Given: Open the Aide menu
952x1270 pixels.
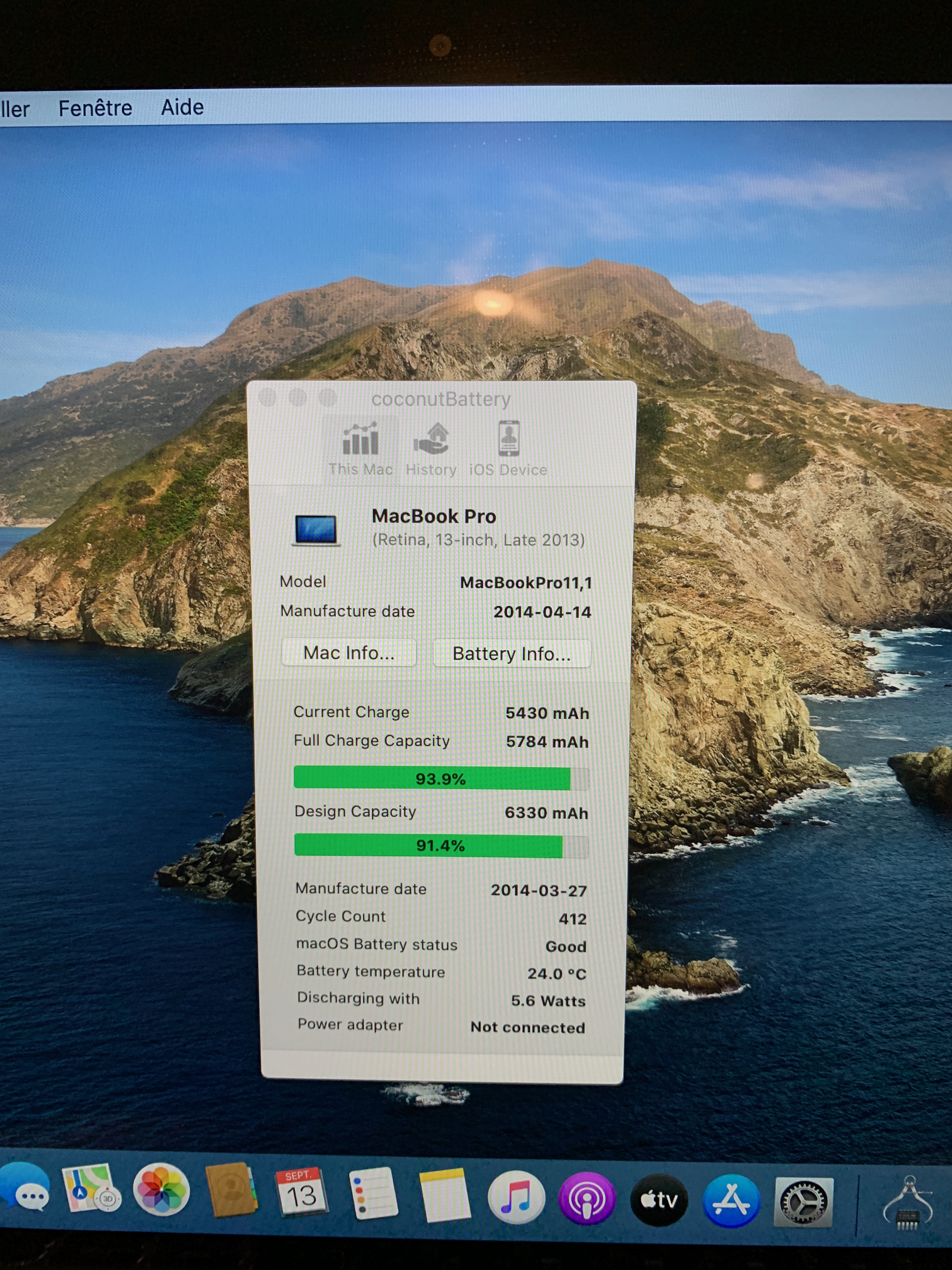Looking at the screenshot, I should [182, 107].
